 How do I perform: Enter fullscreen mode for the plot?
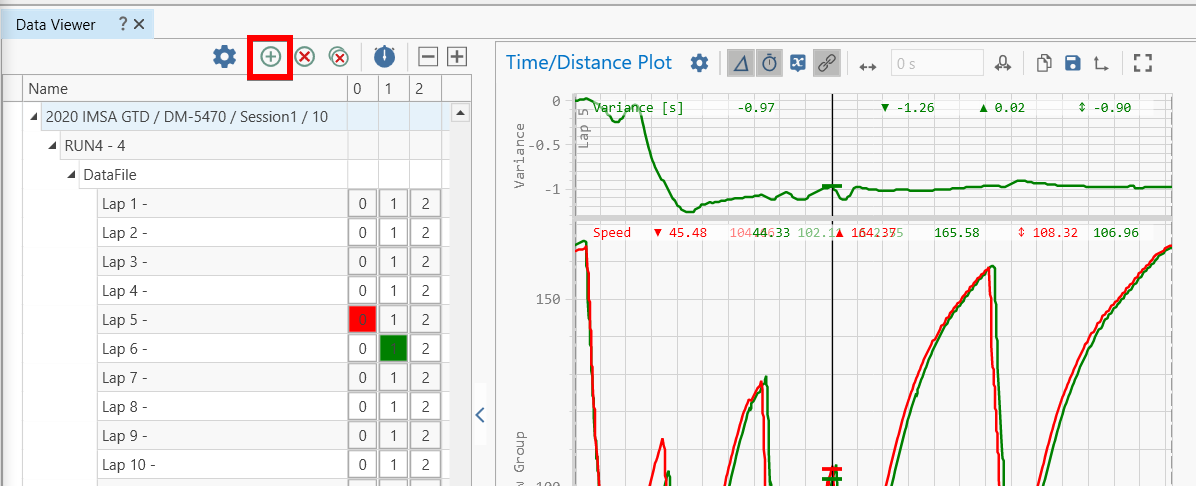pyautogui.click(x=1144, y=64)
